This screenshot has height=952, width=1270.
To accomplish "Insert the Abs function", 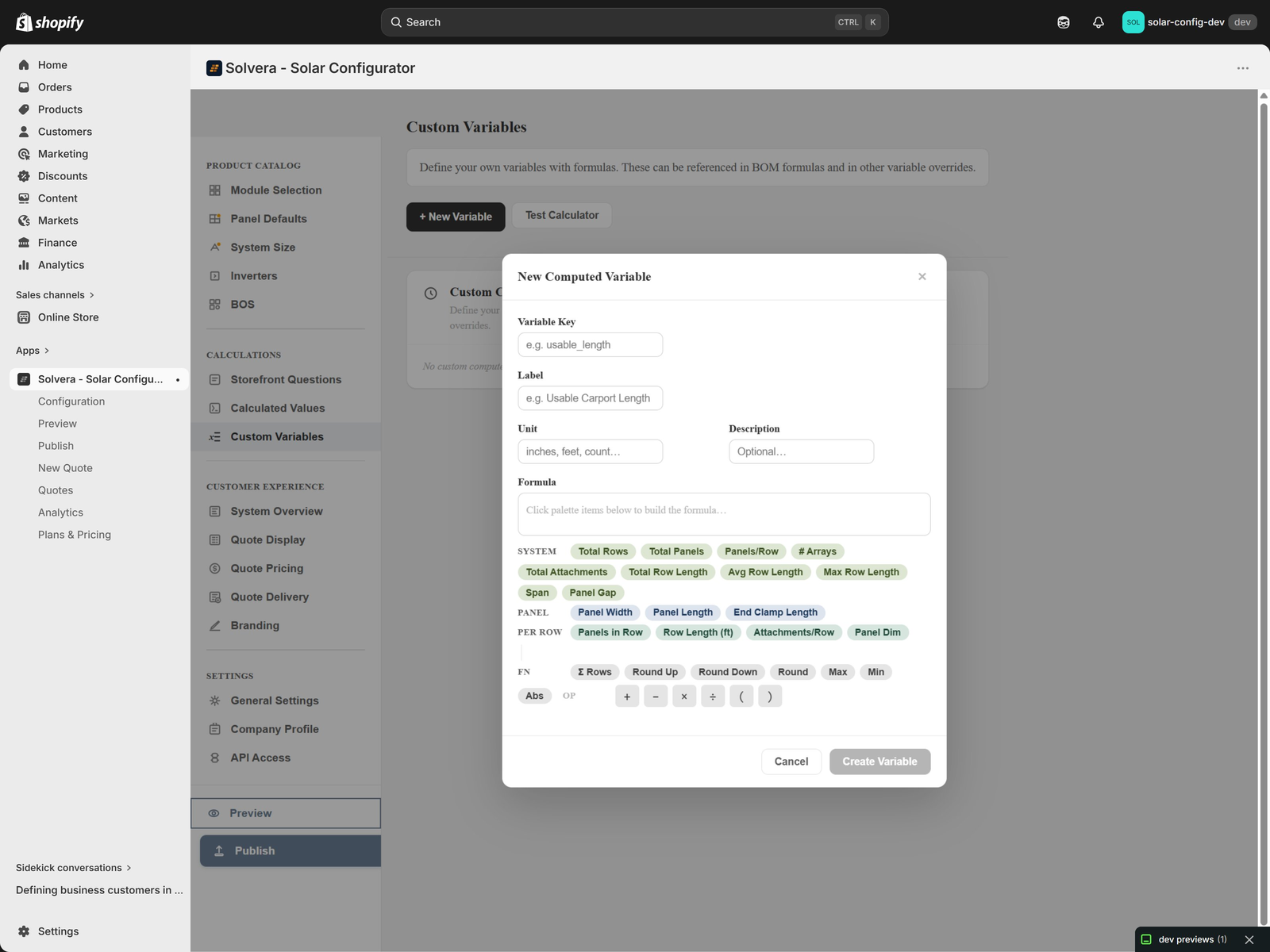I will (535, 696).
